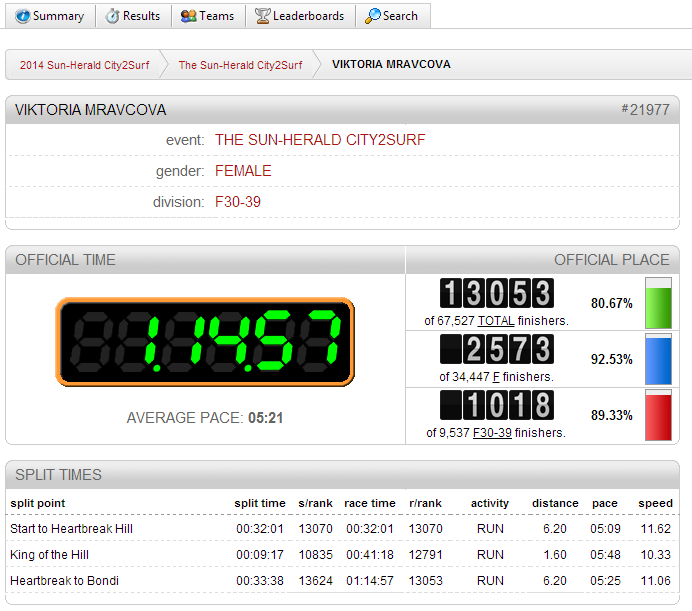Select bib number #21977
The image size is (692, 611).
tap(645, 109)
